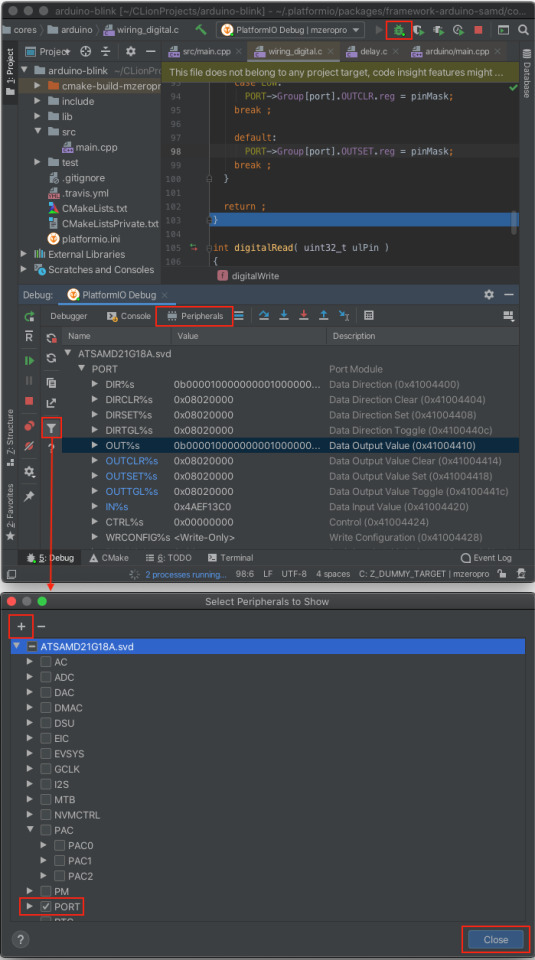Build project using the hammer icon

tap(201, 29)
